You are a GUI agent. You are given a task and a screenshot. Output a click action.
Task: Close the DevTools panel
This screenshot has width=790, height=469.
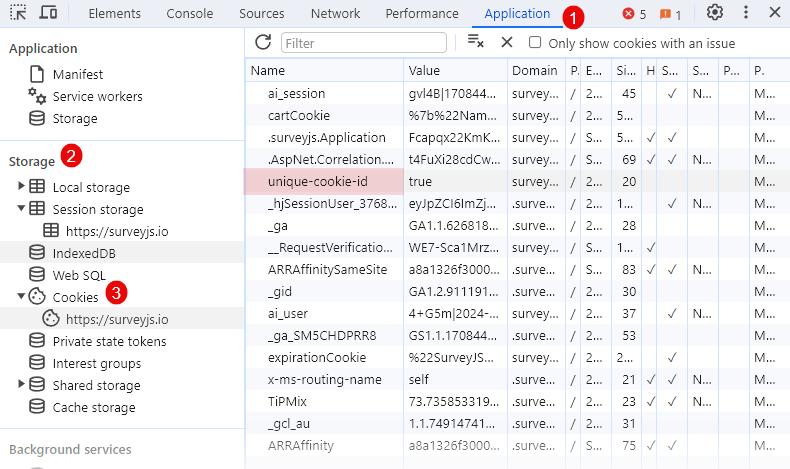775,12
